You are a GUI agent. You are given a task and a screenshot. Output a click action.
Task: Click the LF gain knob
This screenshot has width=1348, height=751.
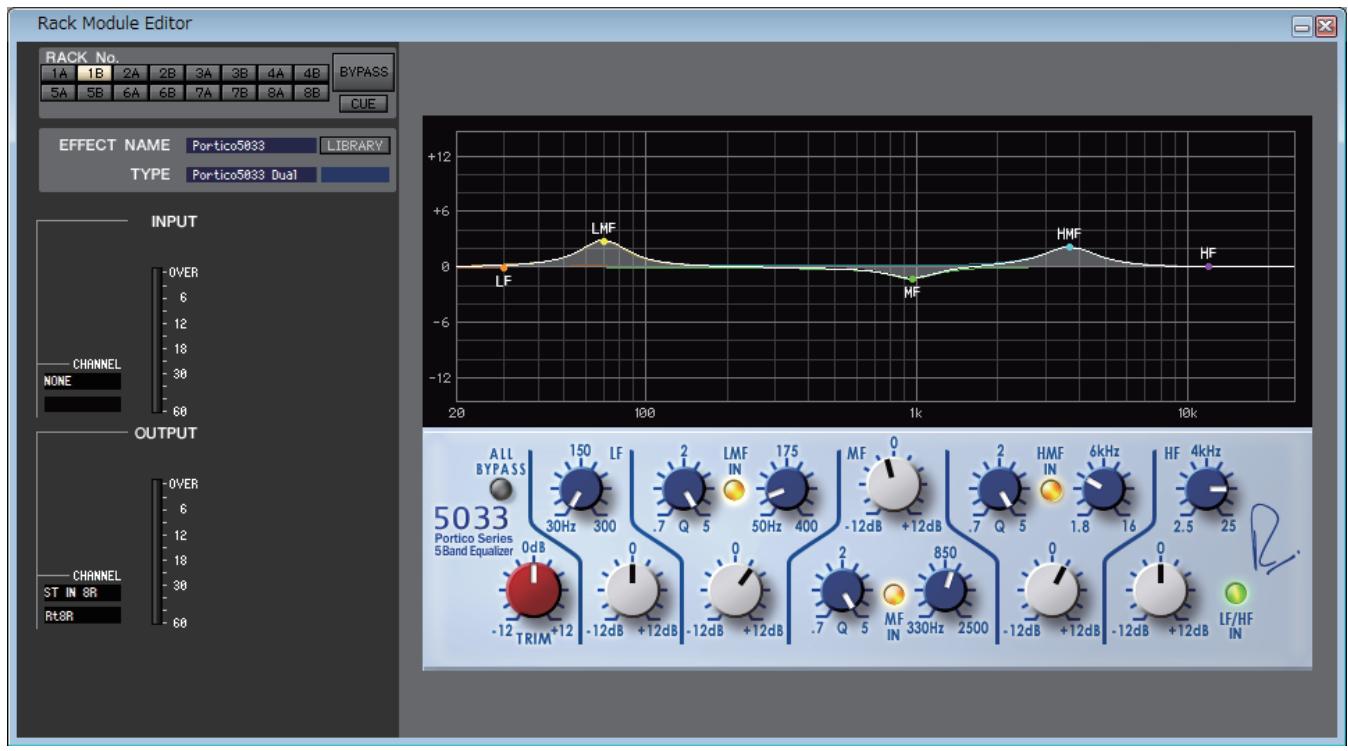pyautogui.click(x=632, y=591)
